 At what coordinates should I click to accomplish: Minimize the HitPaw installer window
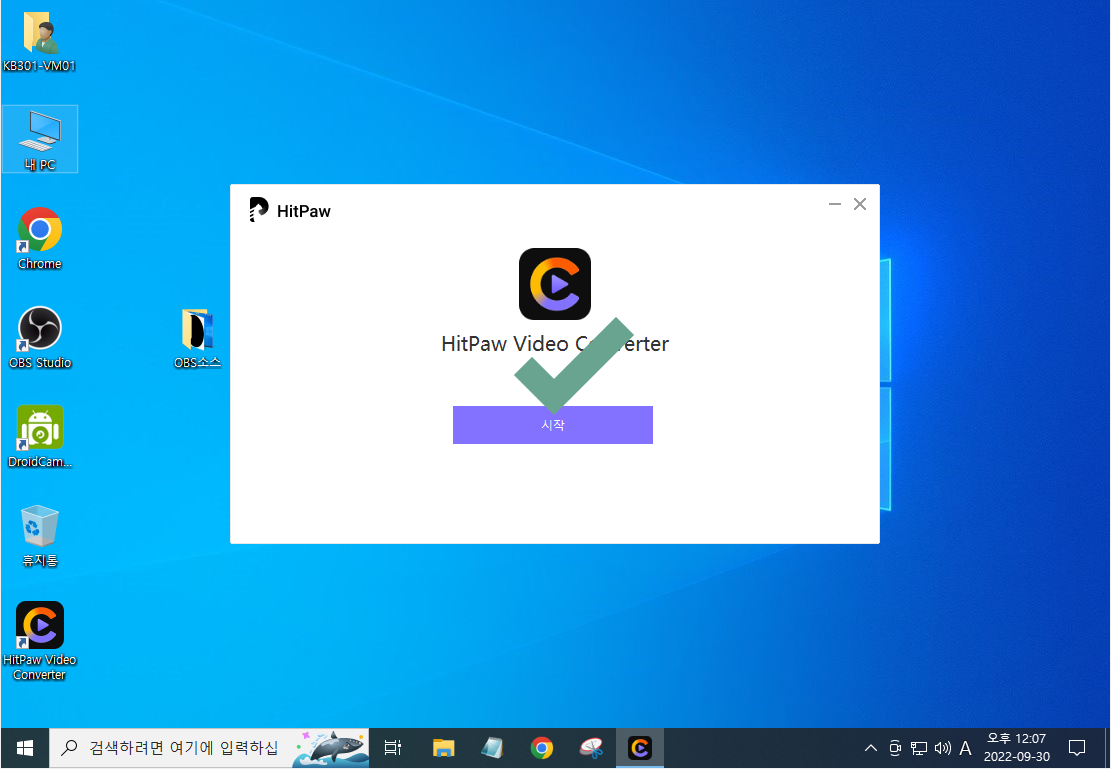click(835, 204)
